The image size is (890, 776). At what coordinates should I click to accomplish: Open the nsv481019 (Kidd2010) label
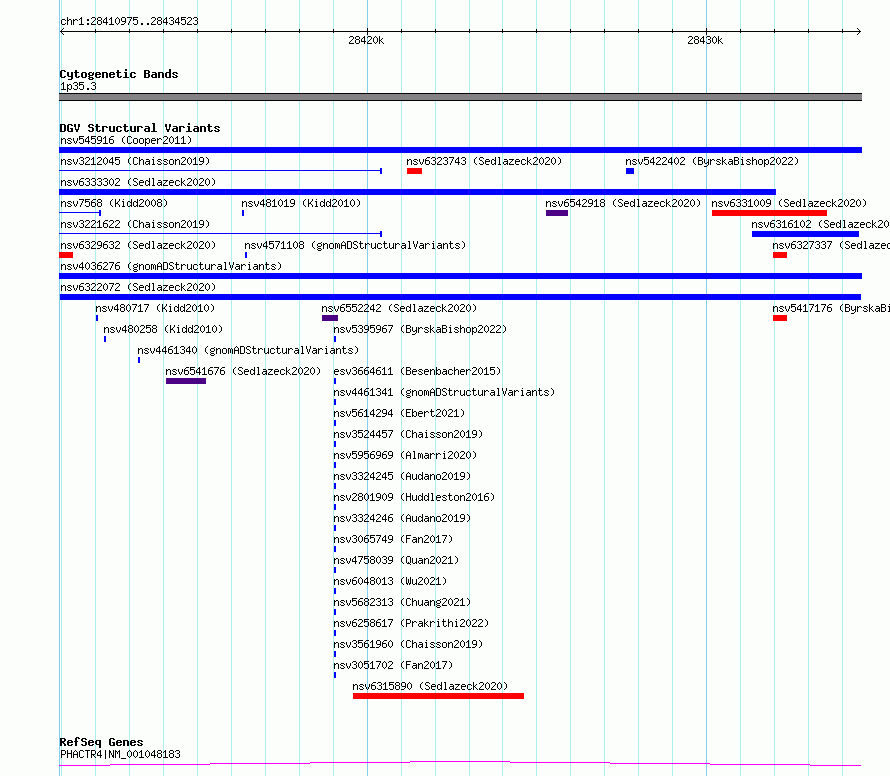pyautogui.click(x=301, y=203)
